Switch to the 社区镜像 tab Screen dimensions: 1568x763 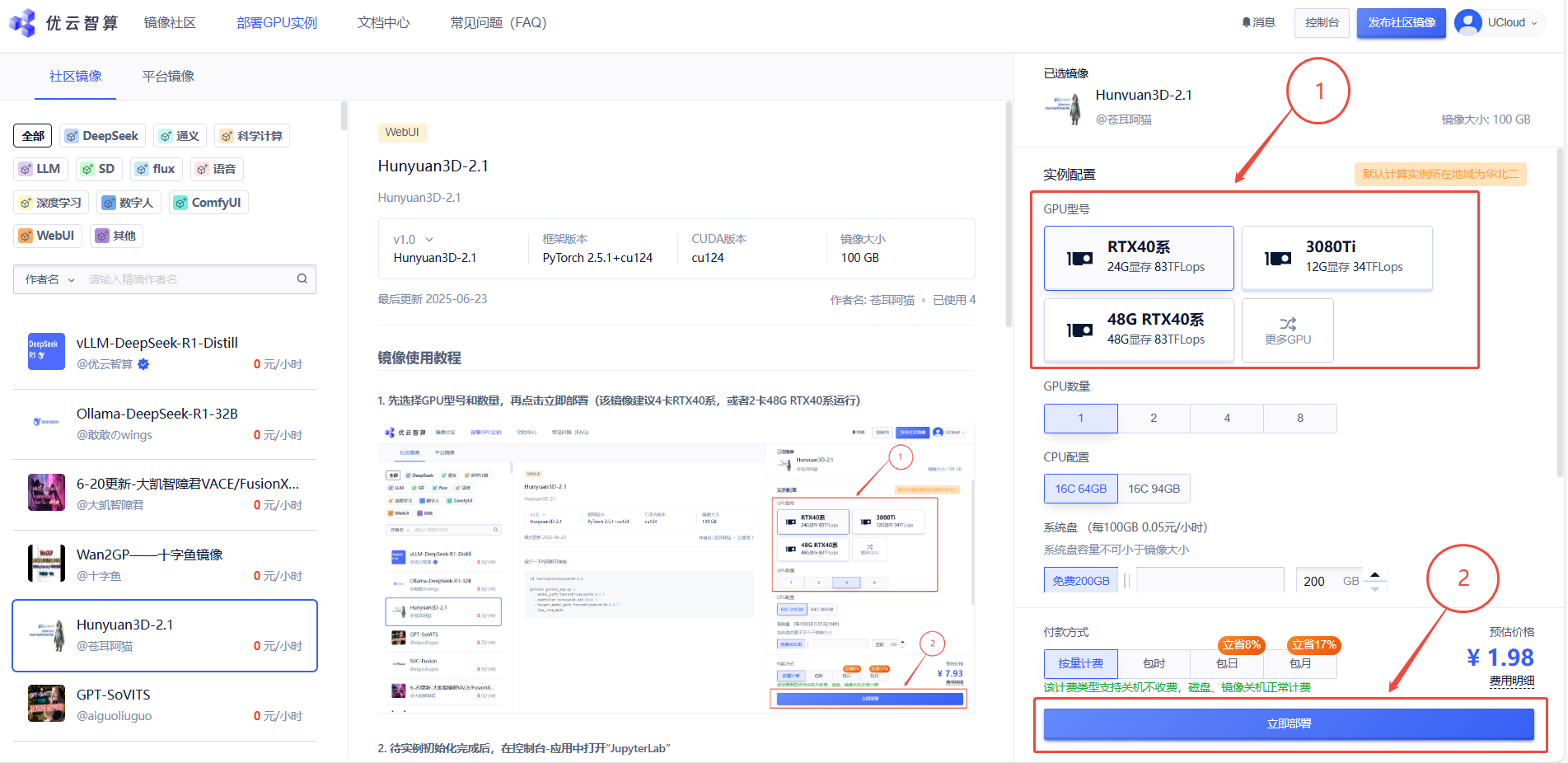[76, 76]
